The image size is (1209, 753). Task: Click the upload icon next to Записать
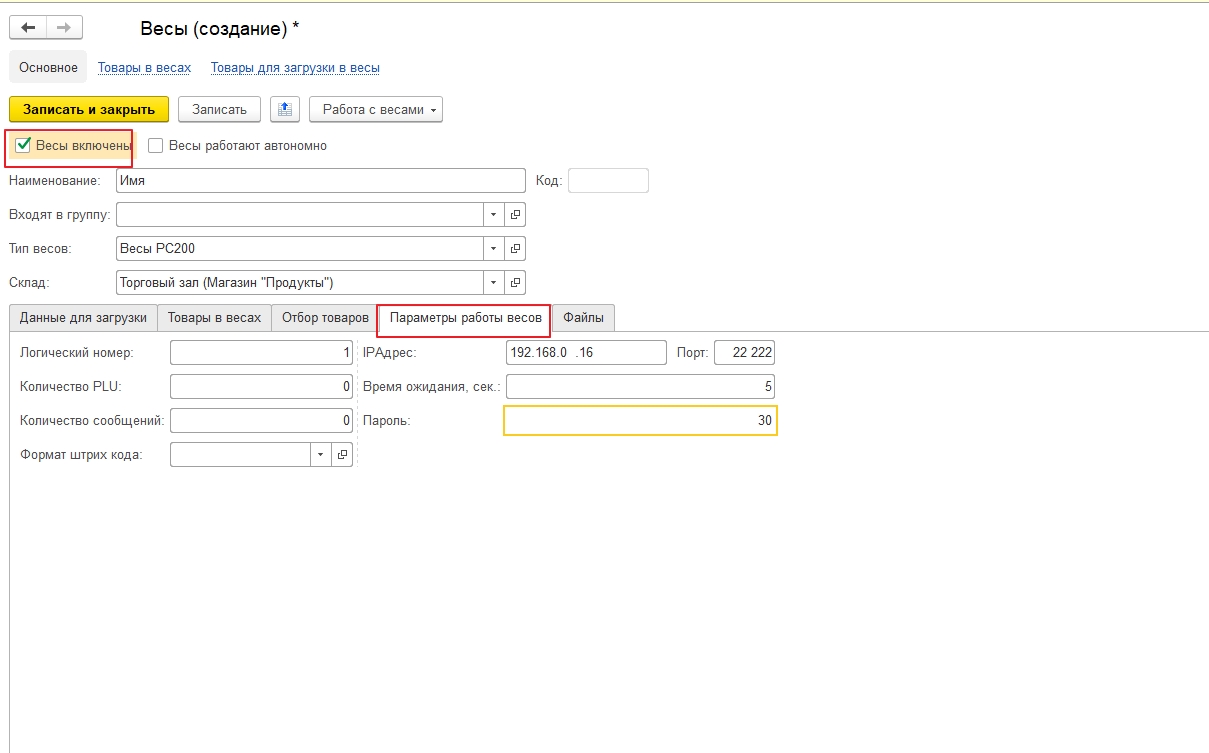[285, 109]
